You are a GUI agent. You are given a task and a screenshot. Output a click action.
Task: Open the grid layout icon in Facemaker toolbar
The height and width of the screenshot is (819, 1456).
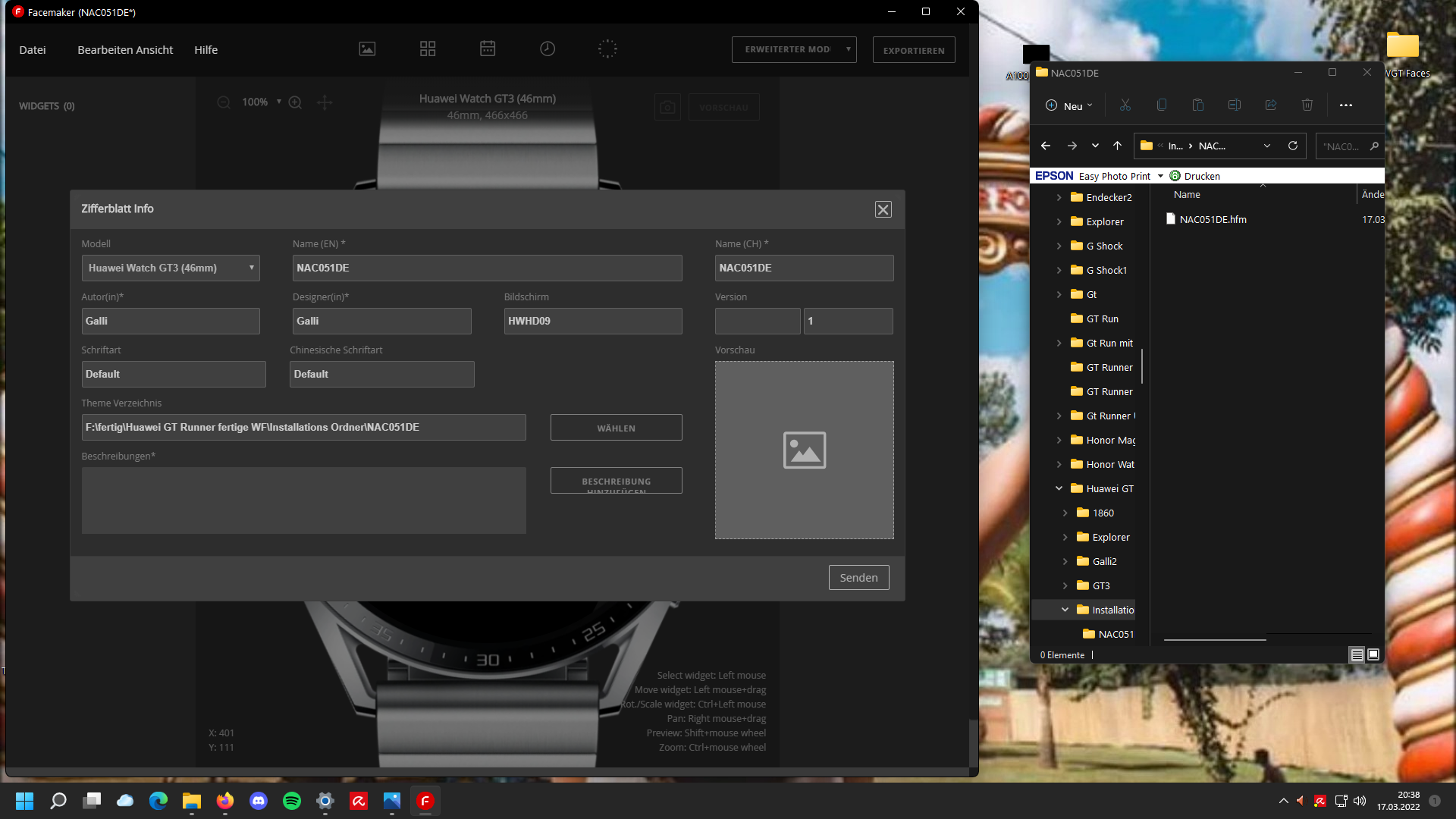pyautogui.click(x=428, y=49)
